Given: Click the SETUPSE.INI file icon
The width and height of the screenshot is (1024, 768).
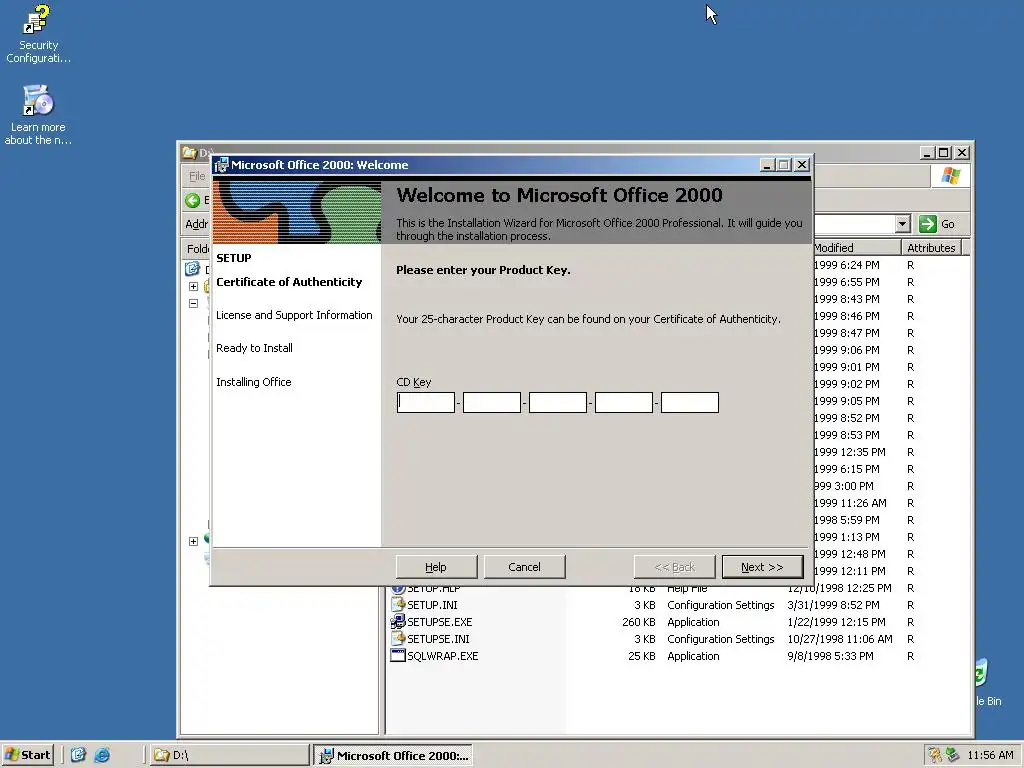Looking at the screenshot, I should (398, 639).
